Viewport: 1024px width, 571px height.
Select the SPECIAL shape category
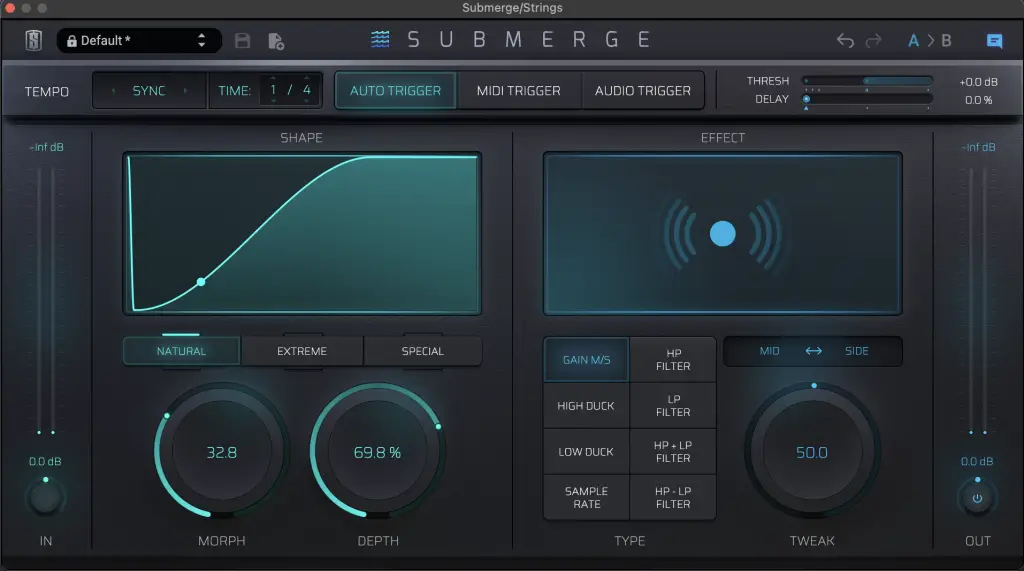coord(423,351)
